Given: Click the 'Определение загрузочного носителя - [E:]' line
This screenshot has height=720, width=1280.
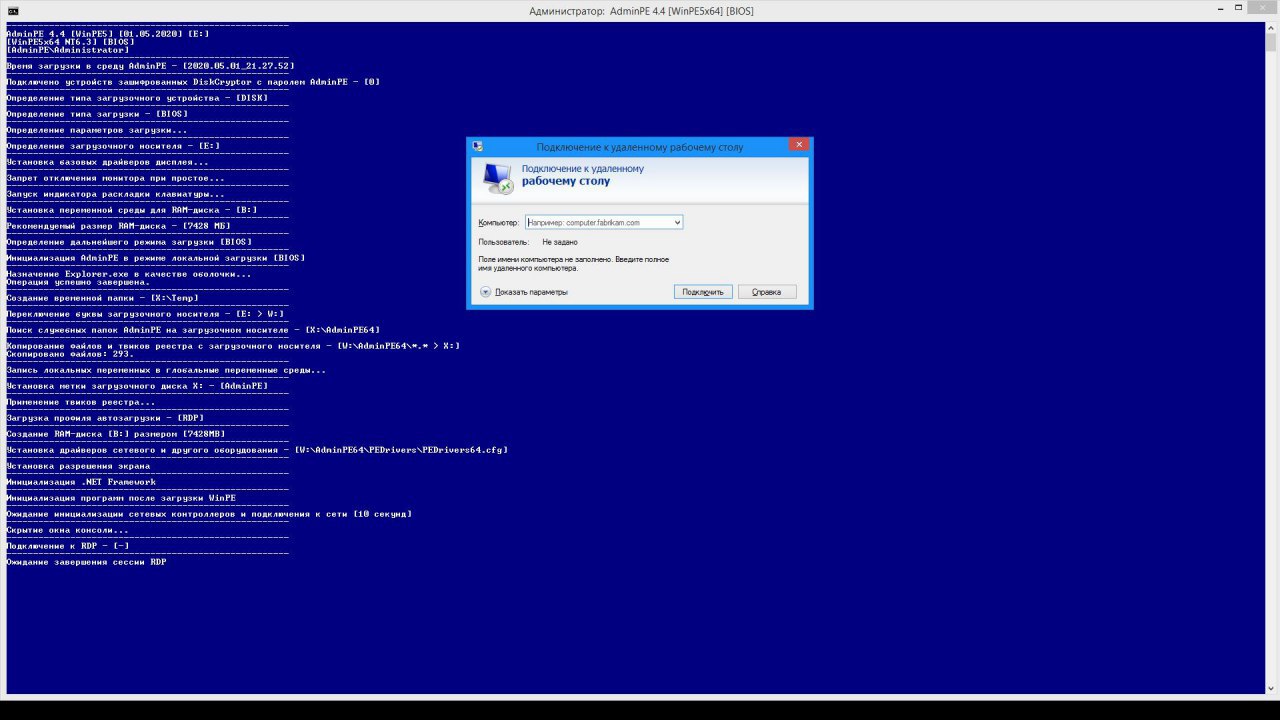Looking at the screenshot, I should coord(113,146).
